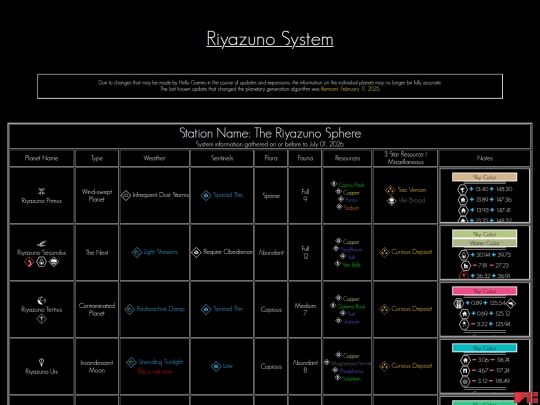Click the Sac Venom text
This screenshot has height=405, width=540.
[412, 190]
